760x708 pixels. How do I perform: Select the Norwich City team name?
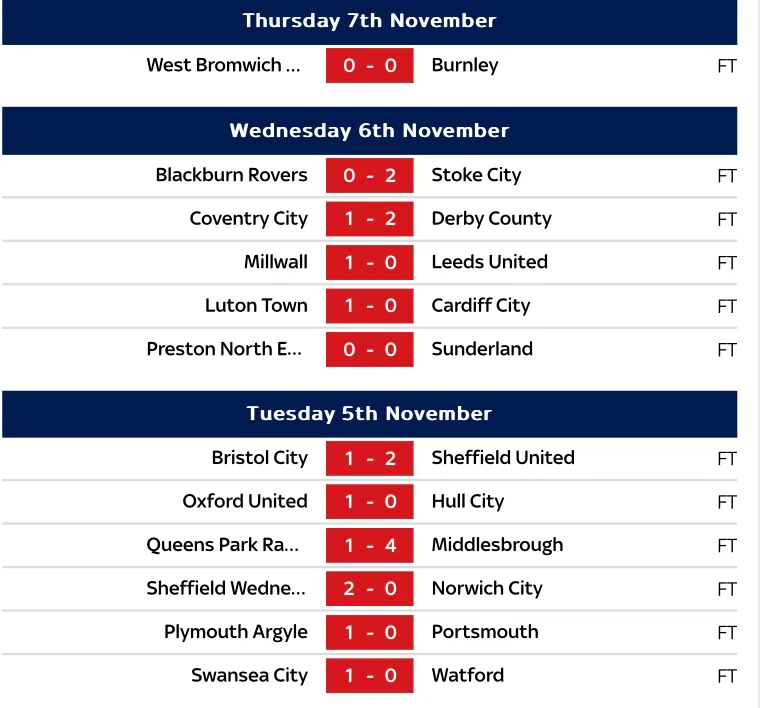[x=487, y=588]
